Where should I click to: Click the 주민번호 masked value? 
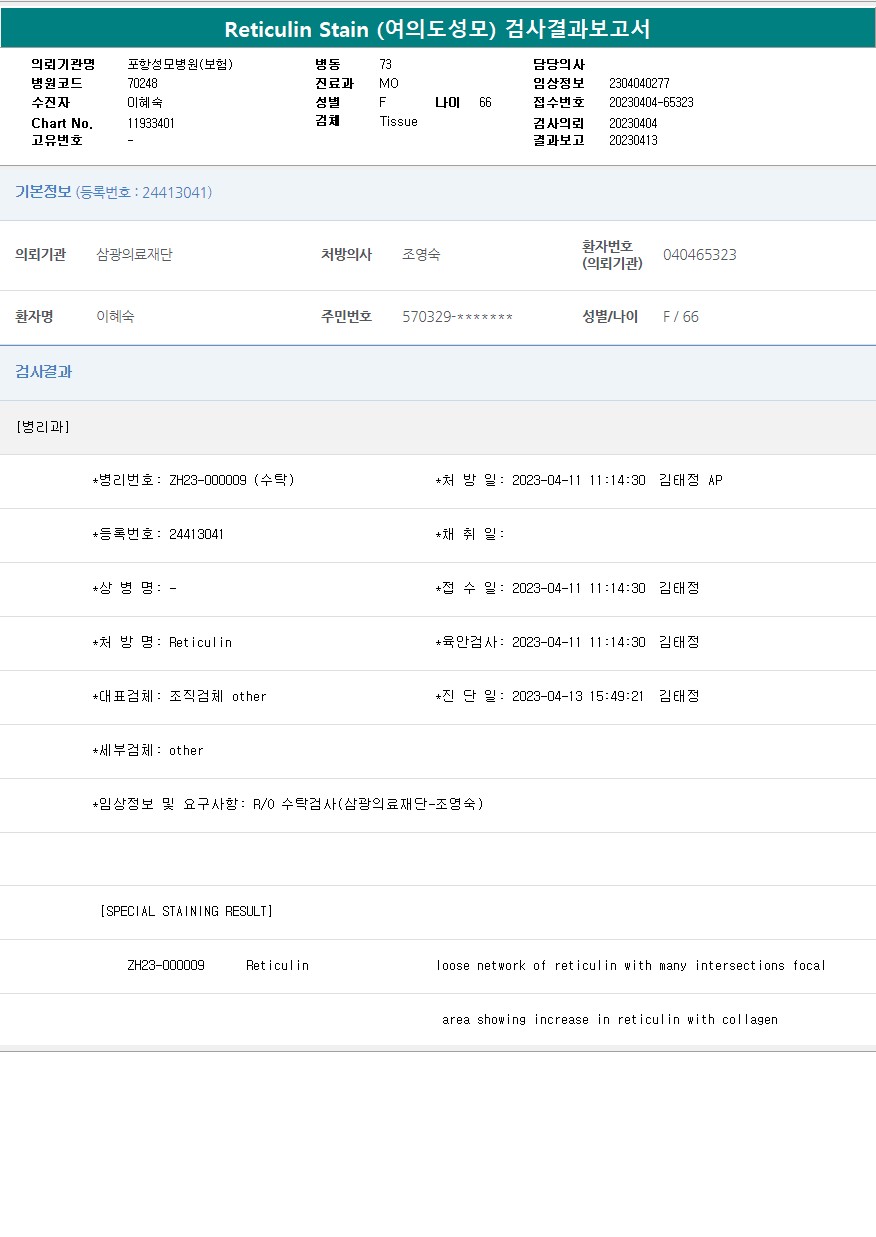tap(457, 317)
